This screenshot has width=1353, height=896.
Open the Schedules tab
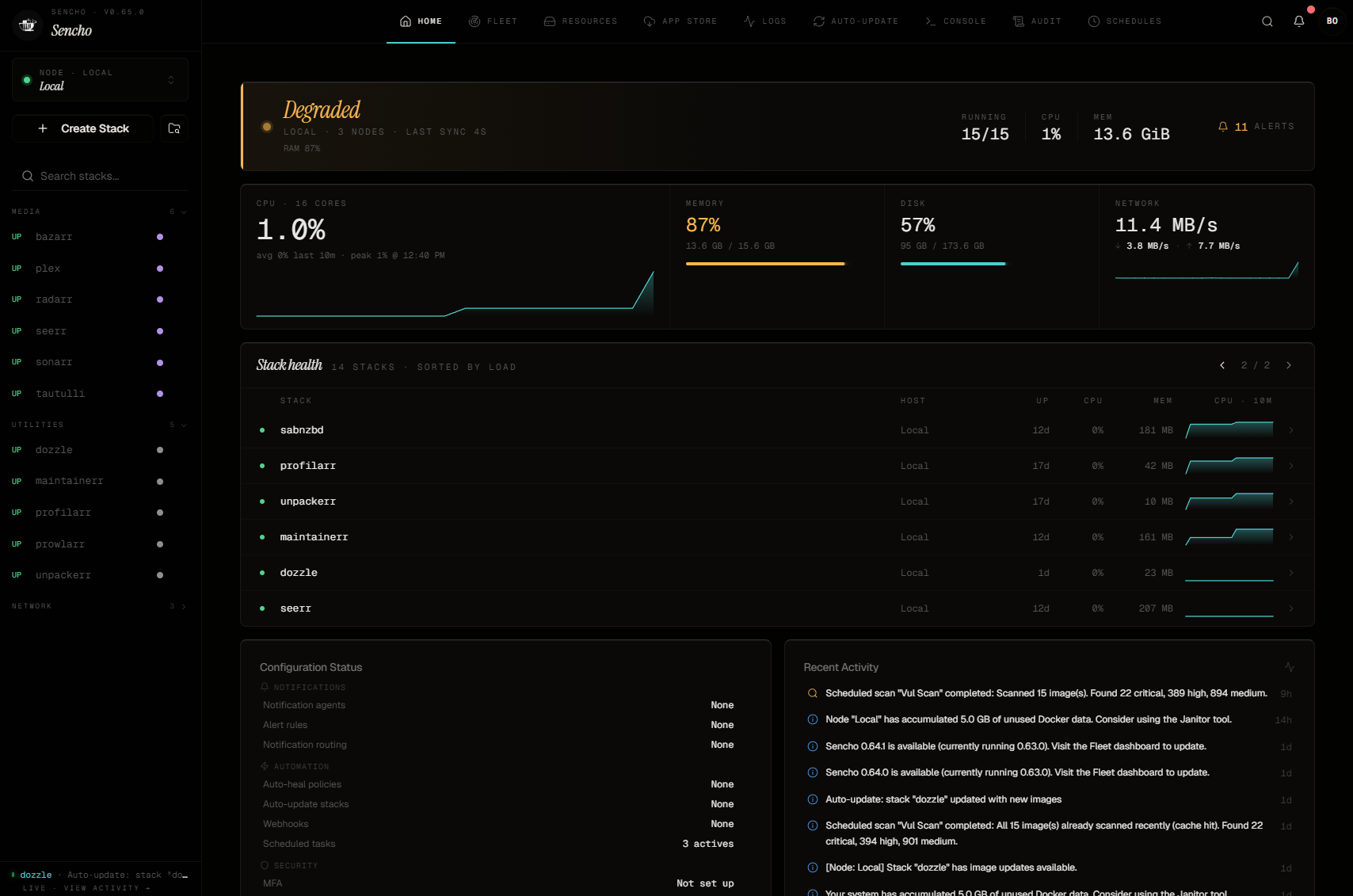[1125, 21]
